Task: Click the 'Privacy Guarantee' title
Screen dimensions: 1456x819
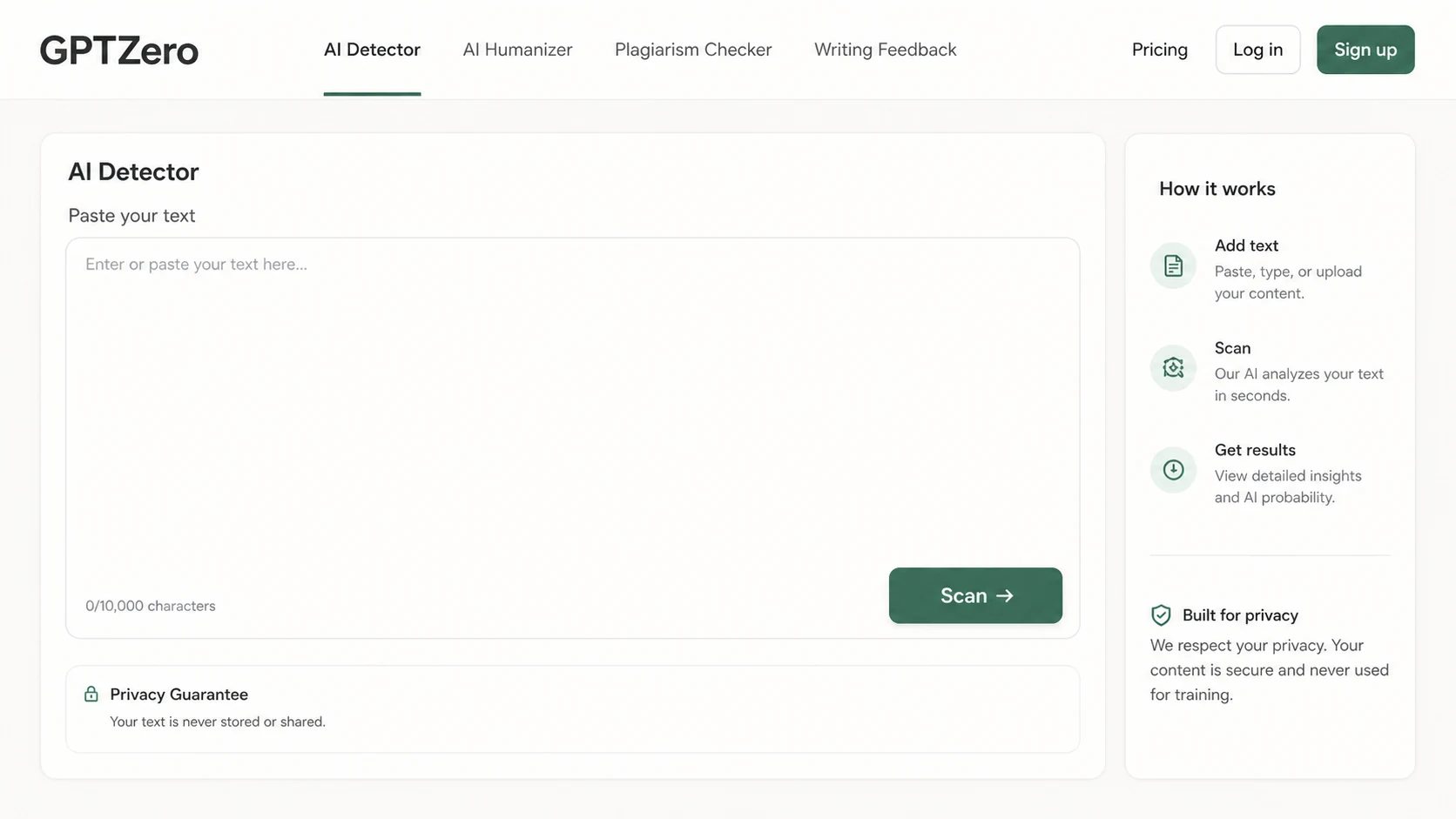Action: tap(179, 695)
